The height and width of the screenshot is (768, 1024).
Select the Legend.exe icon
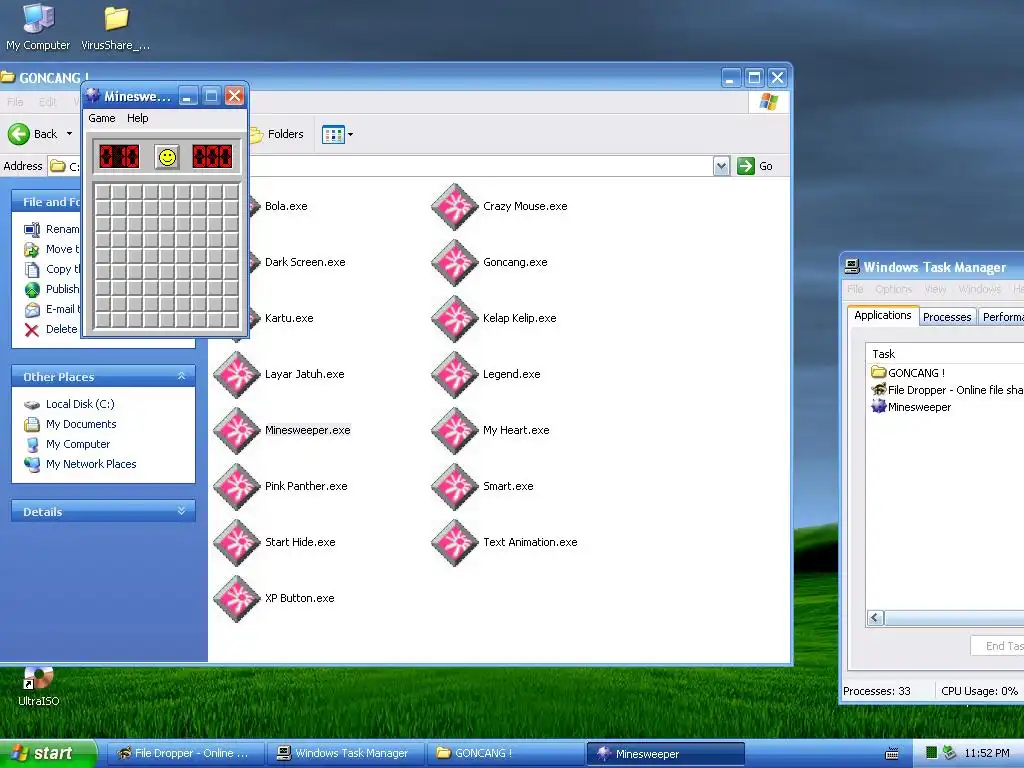click(x=455, y=375)
